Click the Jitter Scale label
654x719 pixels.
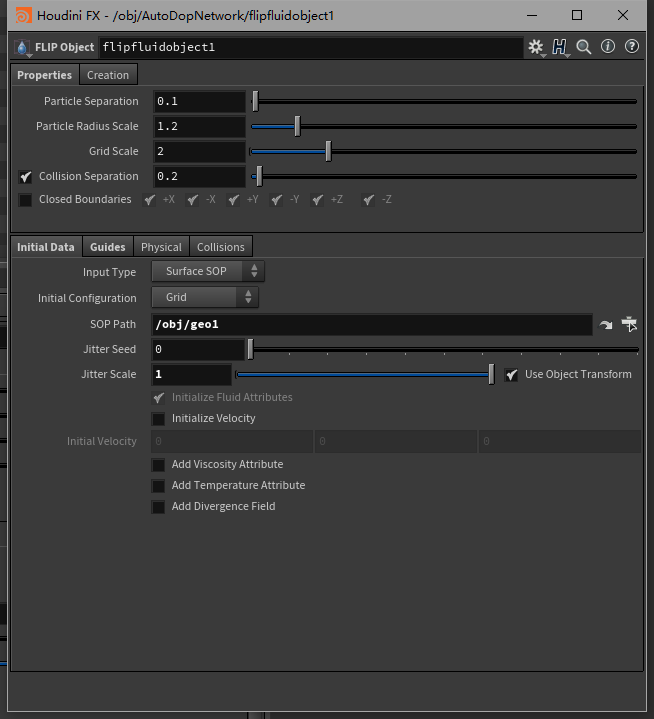coord(109,374)
